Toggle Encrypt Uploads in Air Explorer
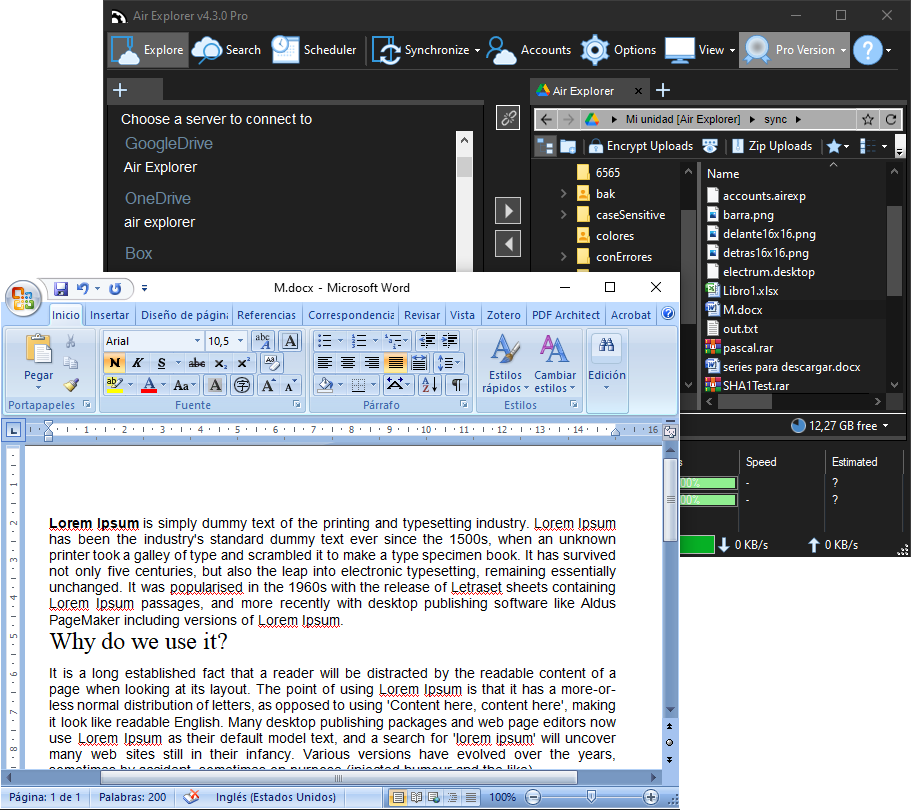Viewport: 911px width, 810px height. tap(641, 146)
